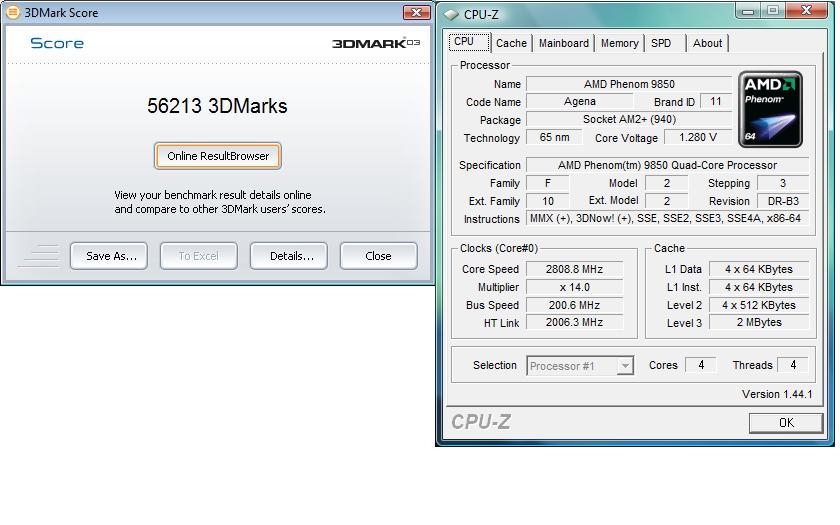The width and height of the screenshot is (840, 525).
Task: Click the disabled maximize button in CPU-Z
Action: 773,10
